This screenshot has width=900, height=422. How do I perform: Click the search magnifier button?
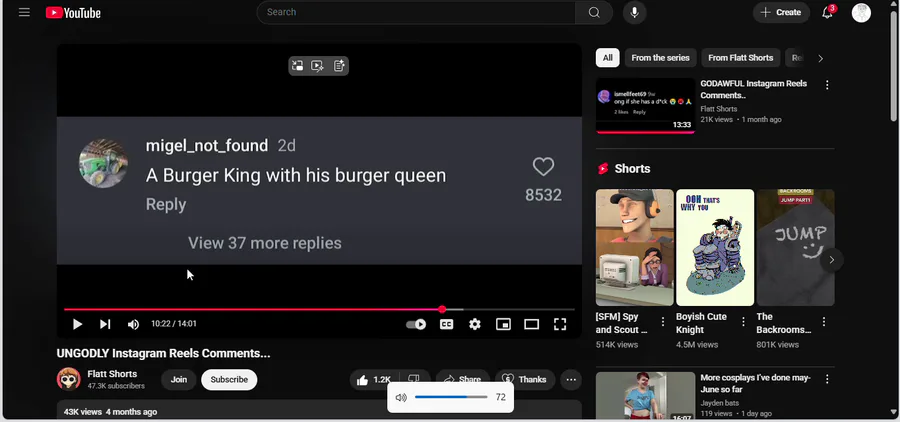tap(594, 12)
